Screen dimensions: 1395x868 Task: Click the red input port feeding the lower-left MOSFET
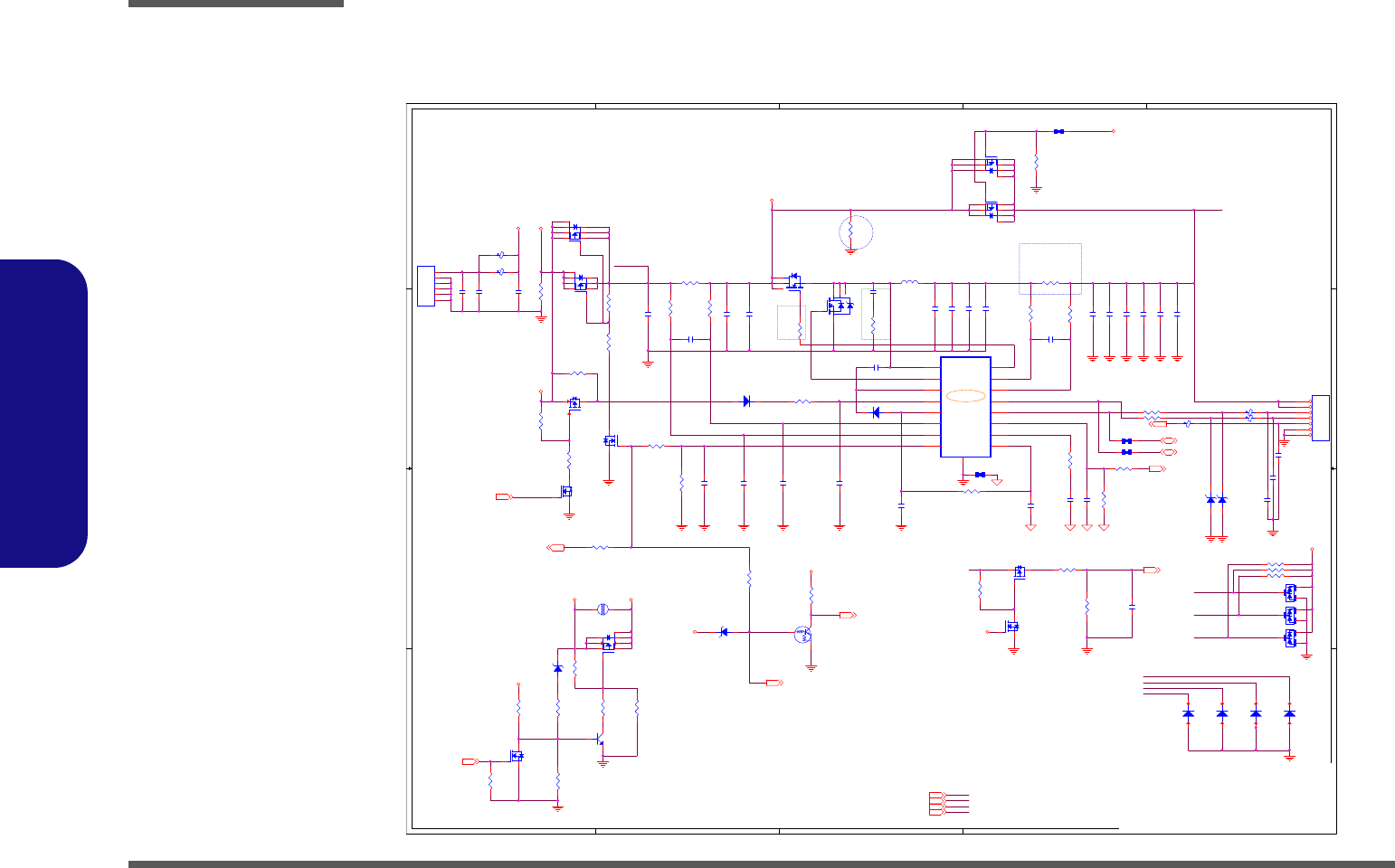click(504, 496)
